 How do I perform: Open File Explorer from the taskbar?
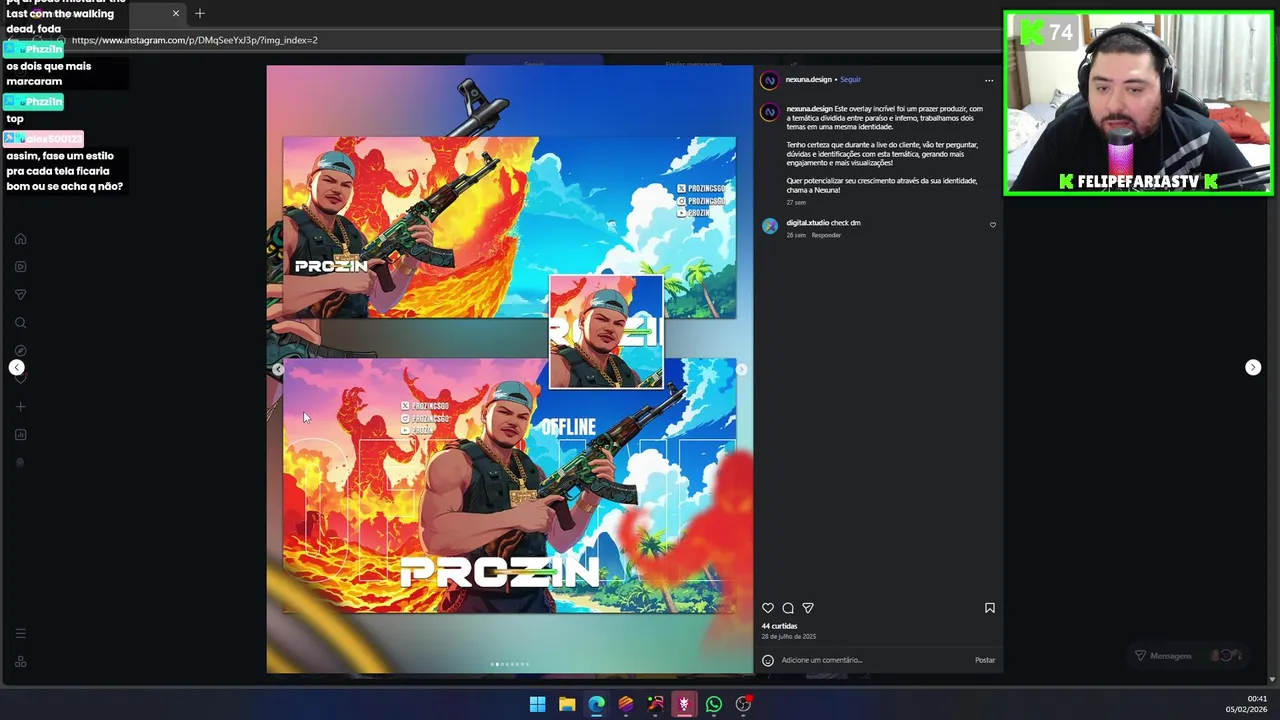click(x=567, y=704)
